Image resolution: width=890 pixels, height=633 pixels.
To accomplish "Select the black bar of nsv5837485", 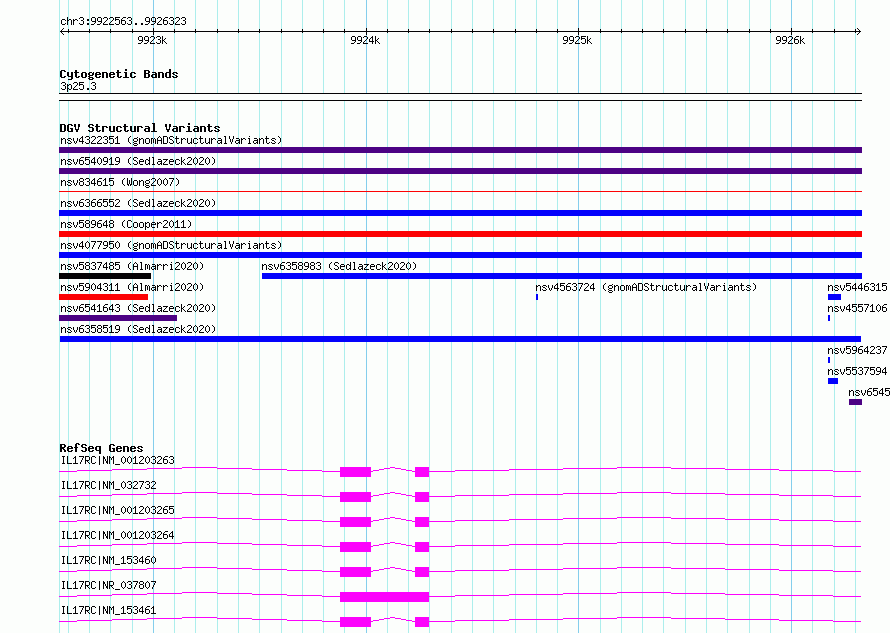I will point(105,276).
